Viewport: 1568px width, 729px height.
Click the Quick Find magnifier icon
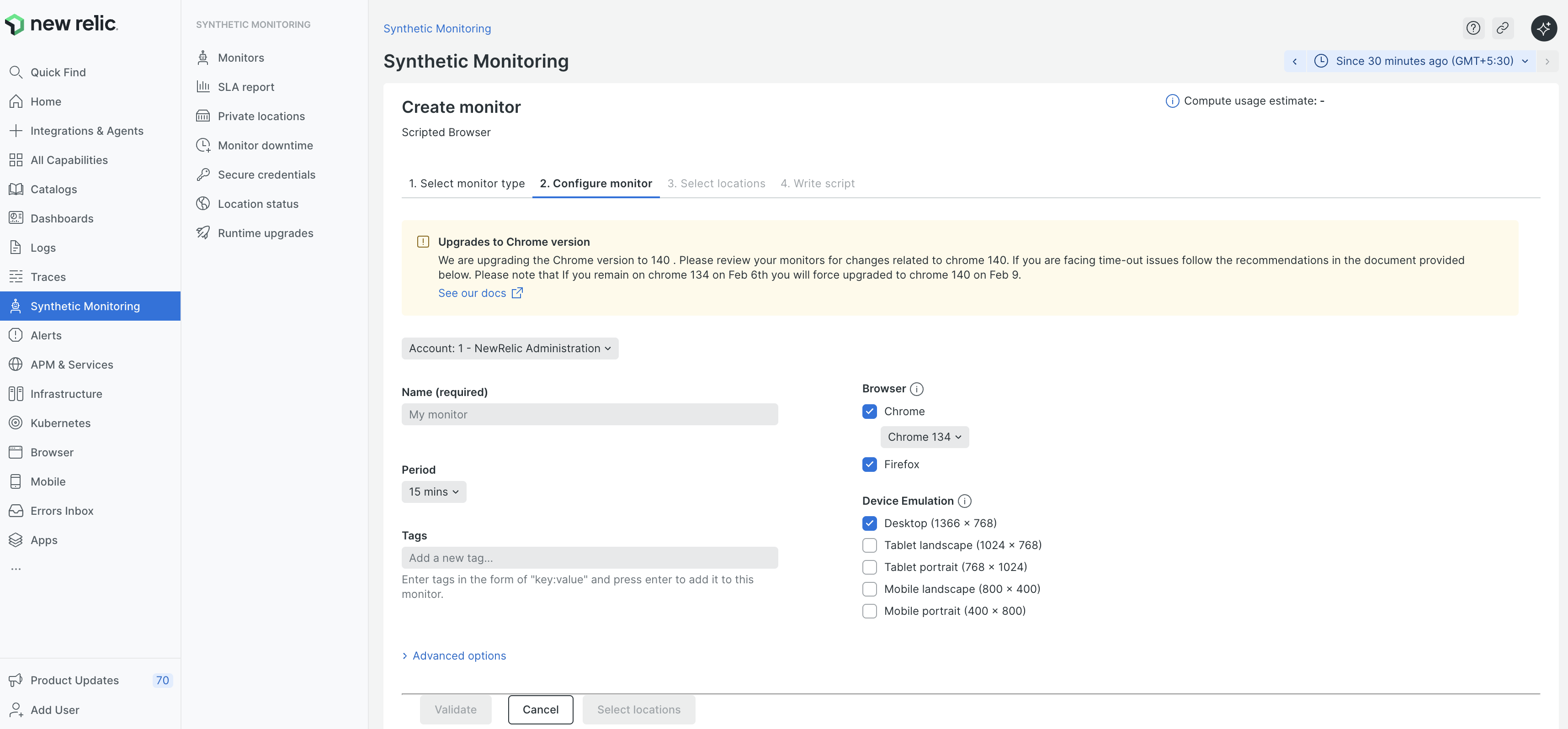[x=16, y=73]
